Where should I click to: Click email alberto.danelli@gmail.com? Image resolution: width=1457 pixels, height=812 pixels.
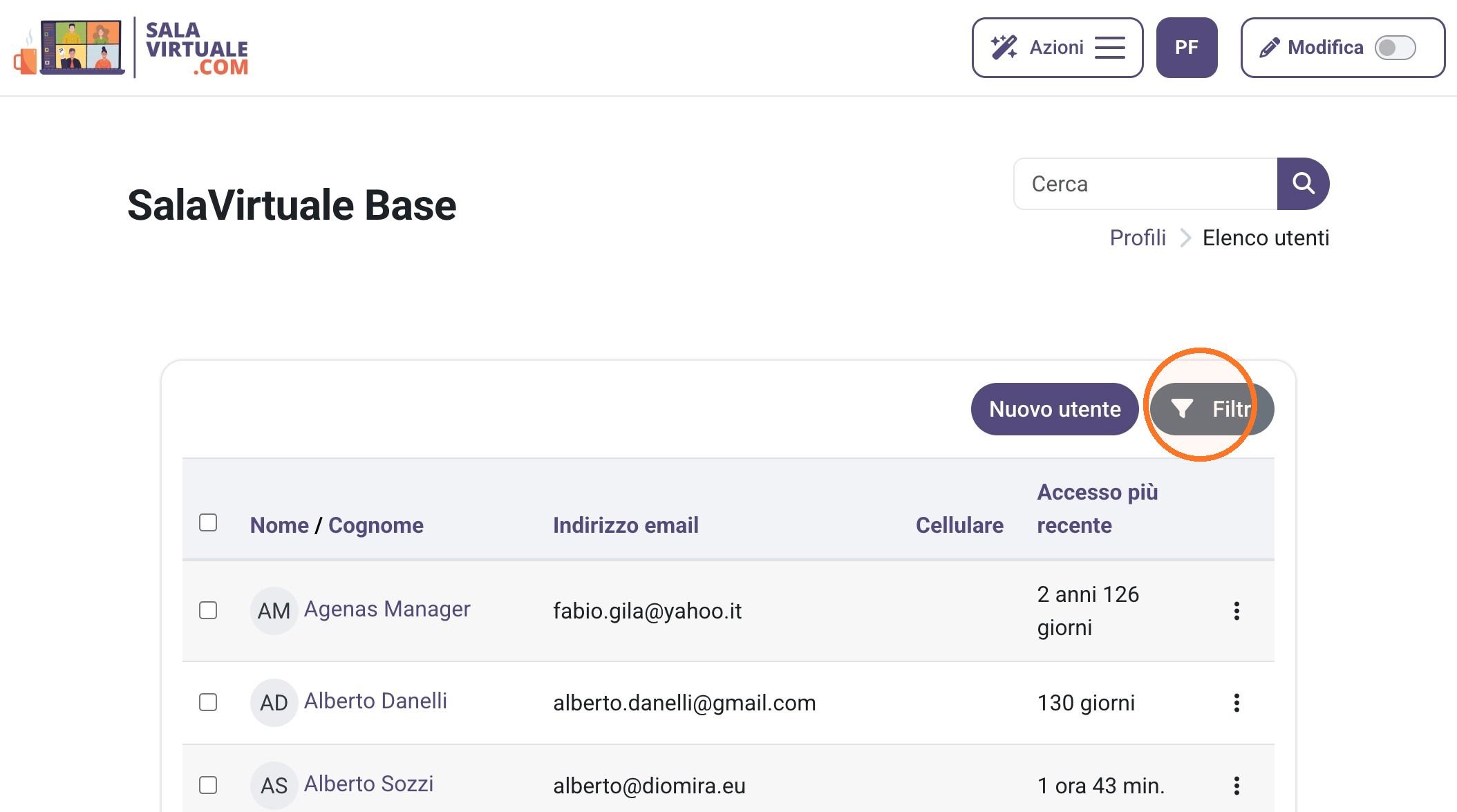click(684, 703)
